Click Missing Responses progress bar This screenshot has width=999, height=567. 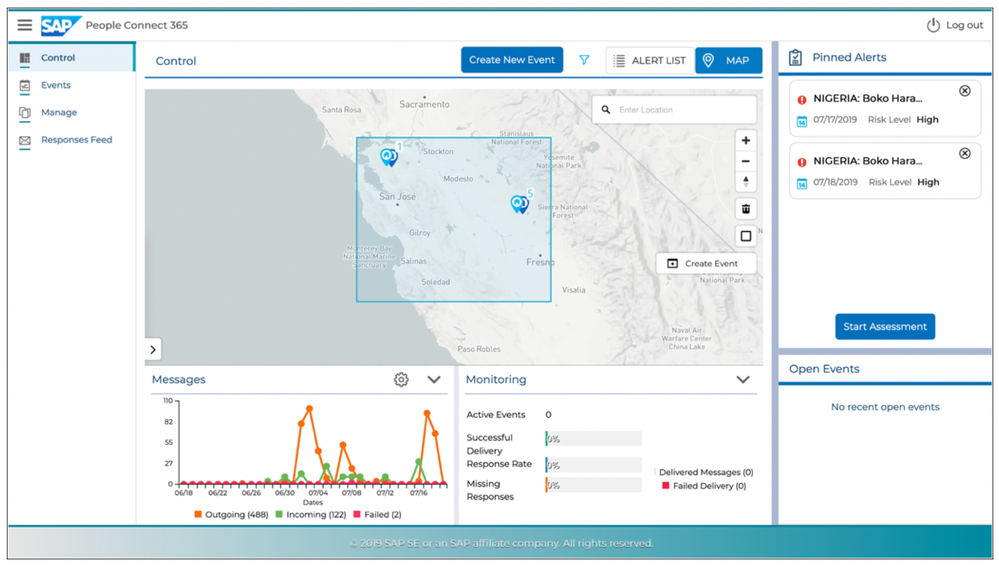pos(593,485)
